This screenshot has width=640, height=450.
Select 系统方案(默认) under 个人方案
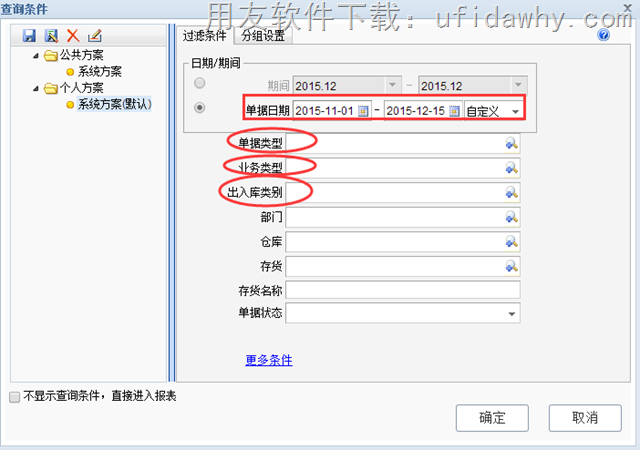(x=115, y=105)
